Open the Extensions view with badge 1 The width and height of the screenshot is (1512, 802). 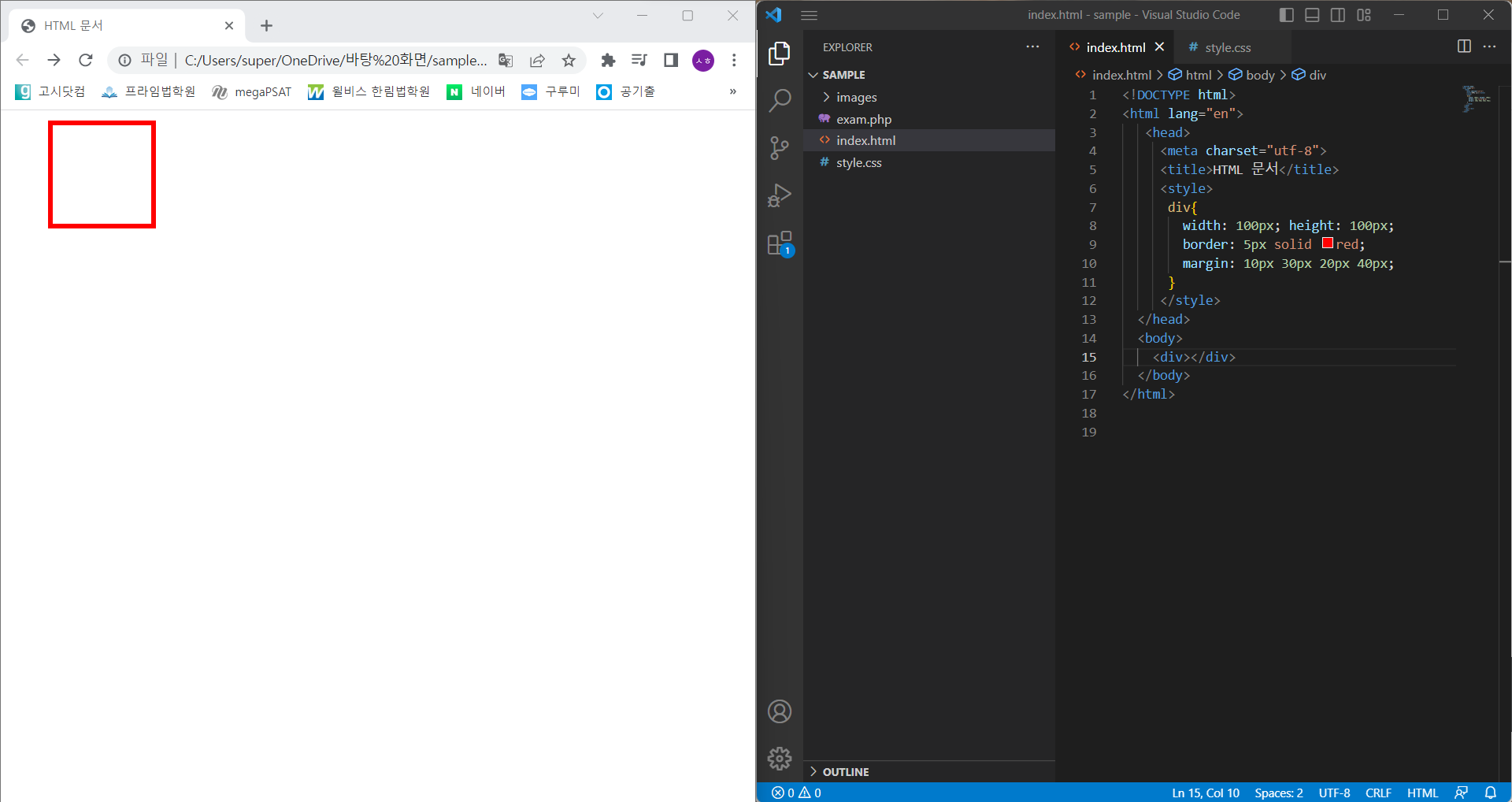[x=779, y=243]
